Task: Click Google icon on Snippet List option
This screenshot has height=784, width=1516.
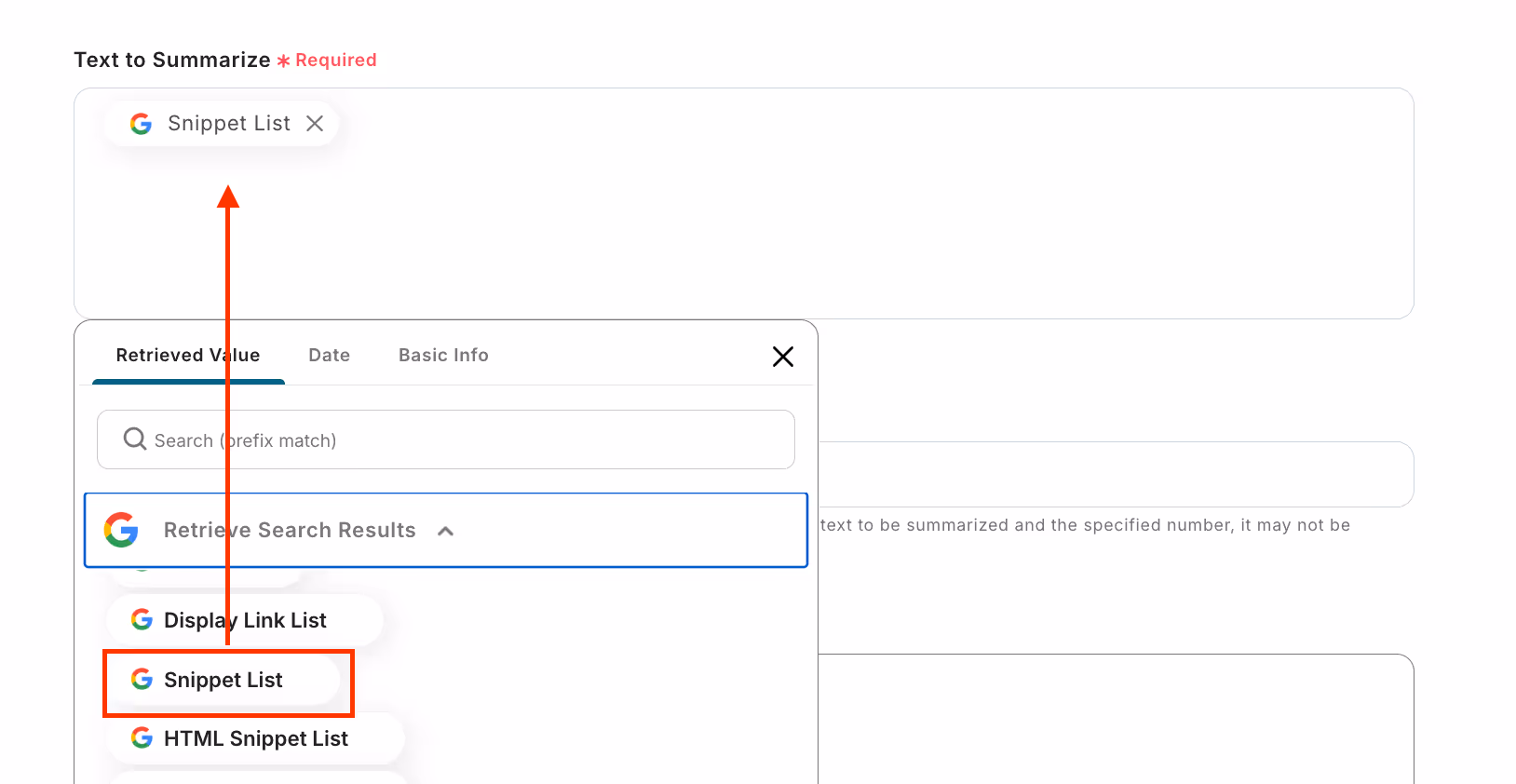Action: coord(142,679)
